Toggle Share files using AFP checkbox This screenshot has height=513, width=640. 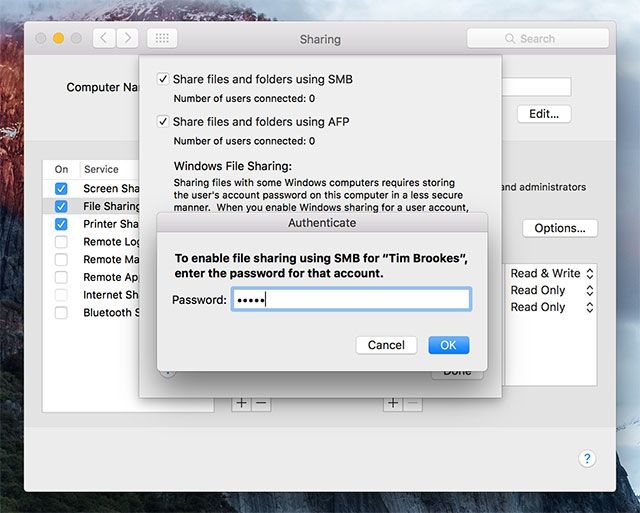tap(163, 121)
